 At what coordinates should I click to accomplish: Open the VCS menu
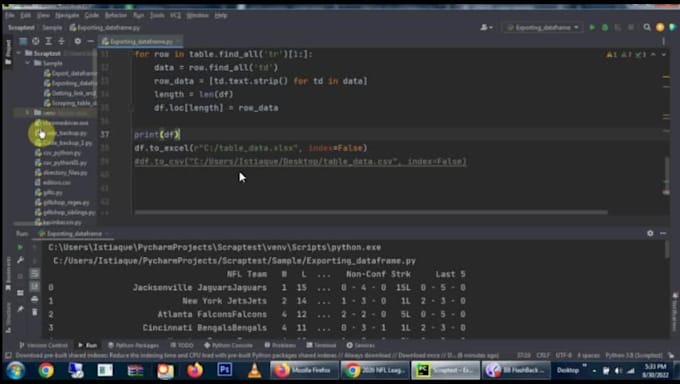click(x=175, y=15)
